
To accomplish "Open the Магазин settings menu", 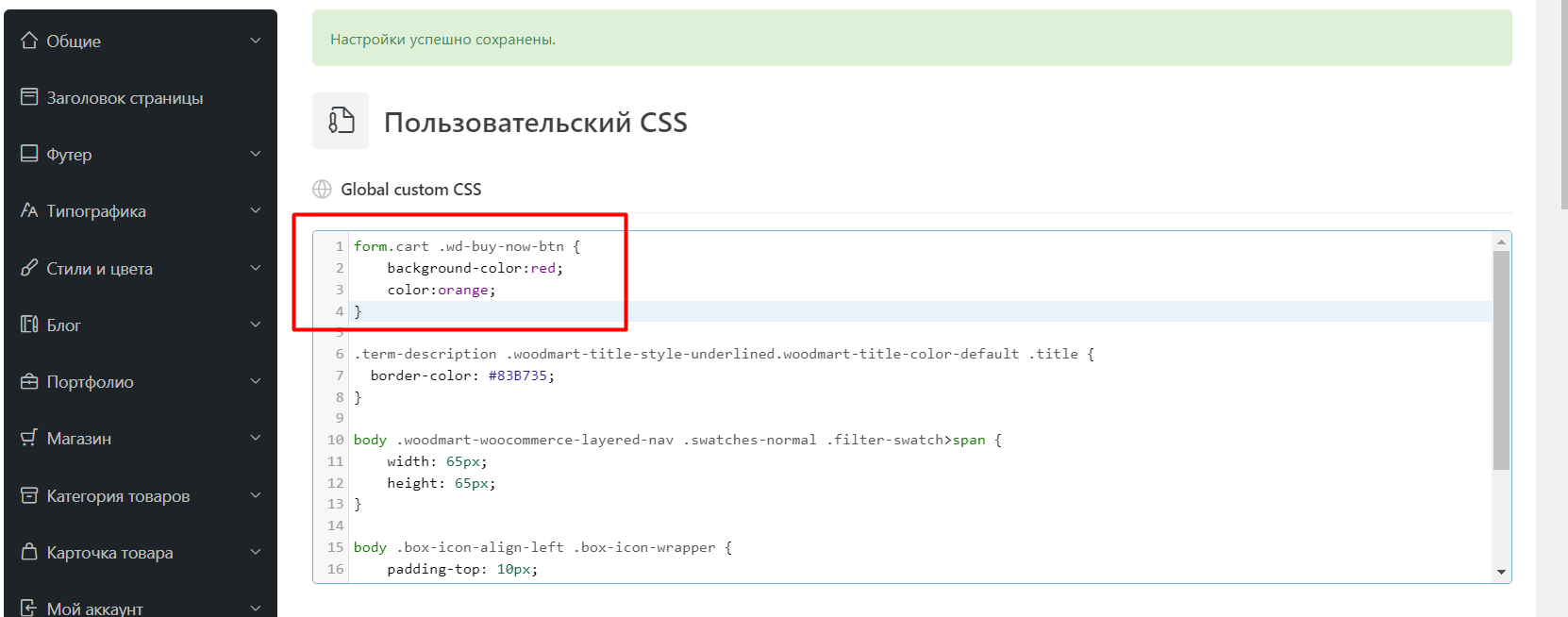I will coord(141,438).
